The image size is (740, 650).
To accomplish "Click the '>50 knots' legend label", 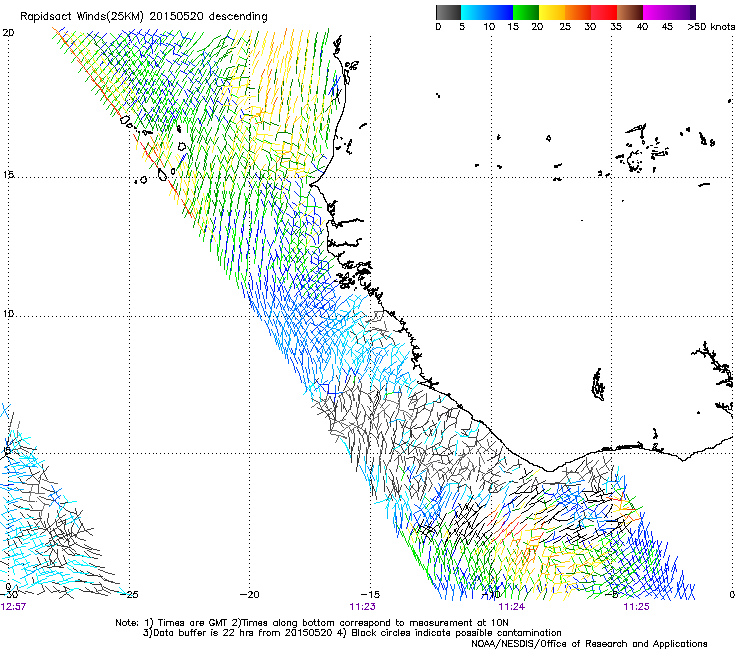I will pos(711,27).
